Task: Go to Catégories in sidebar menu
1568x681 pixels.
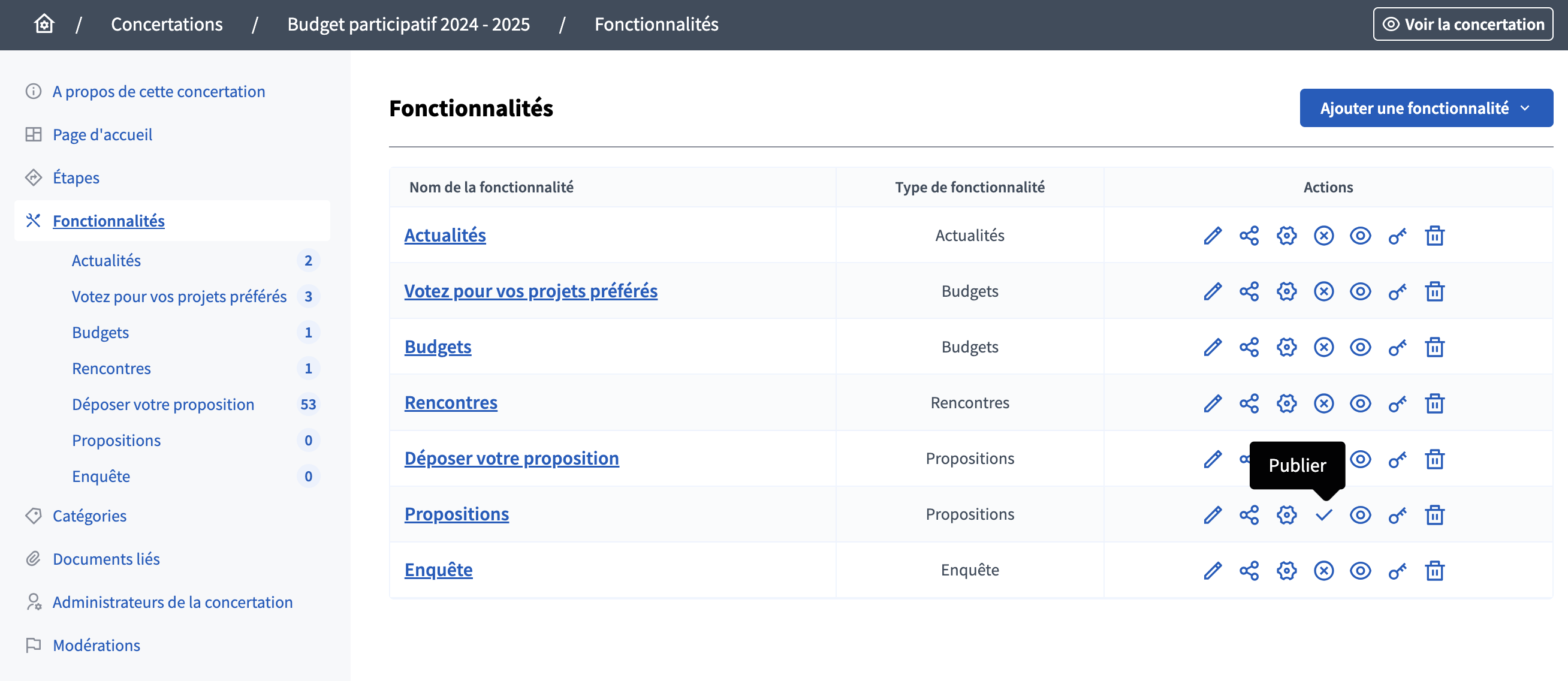Action: pyautogui.click(x=89, y=516)
